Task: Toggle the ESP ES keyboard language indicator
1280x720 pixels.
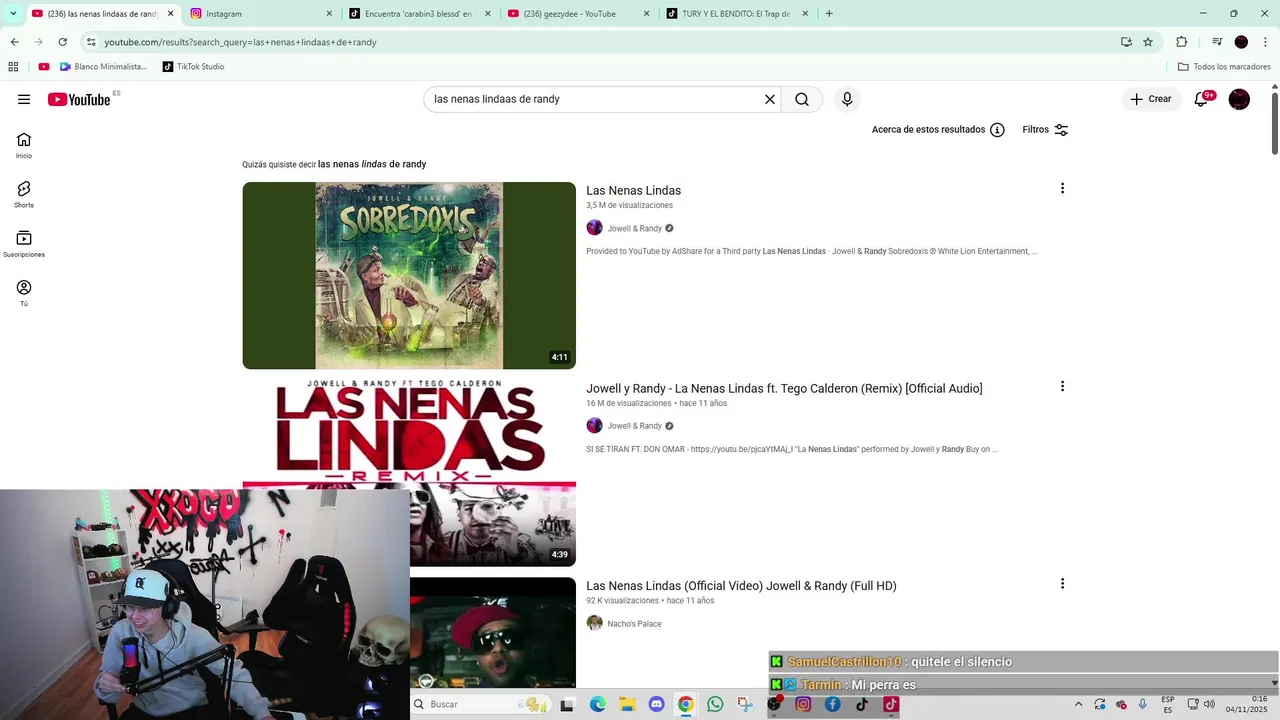Action: click(x=1168, y=704)
